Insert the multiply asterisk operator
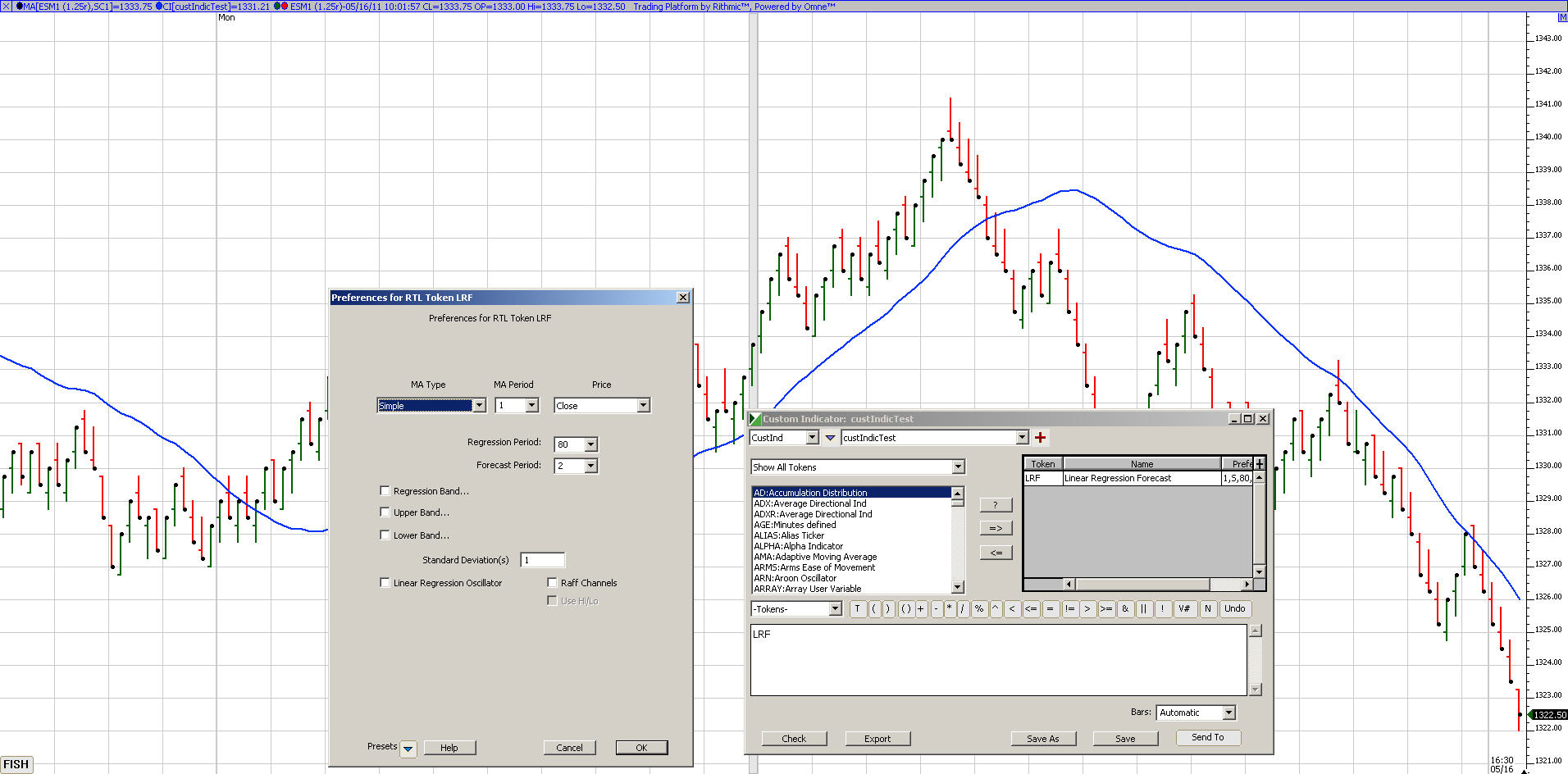Viewport: 1568px width, 774px height. coord(950,608)
